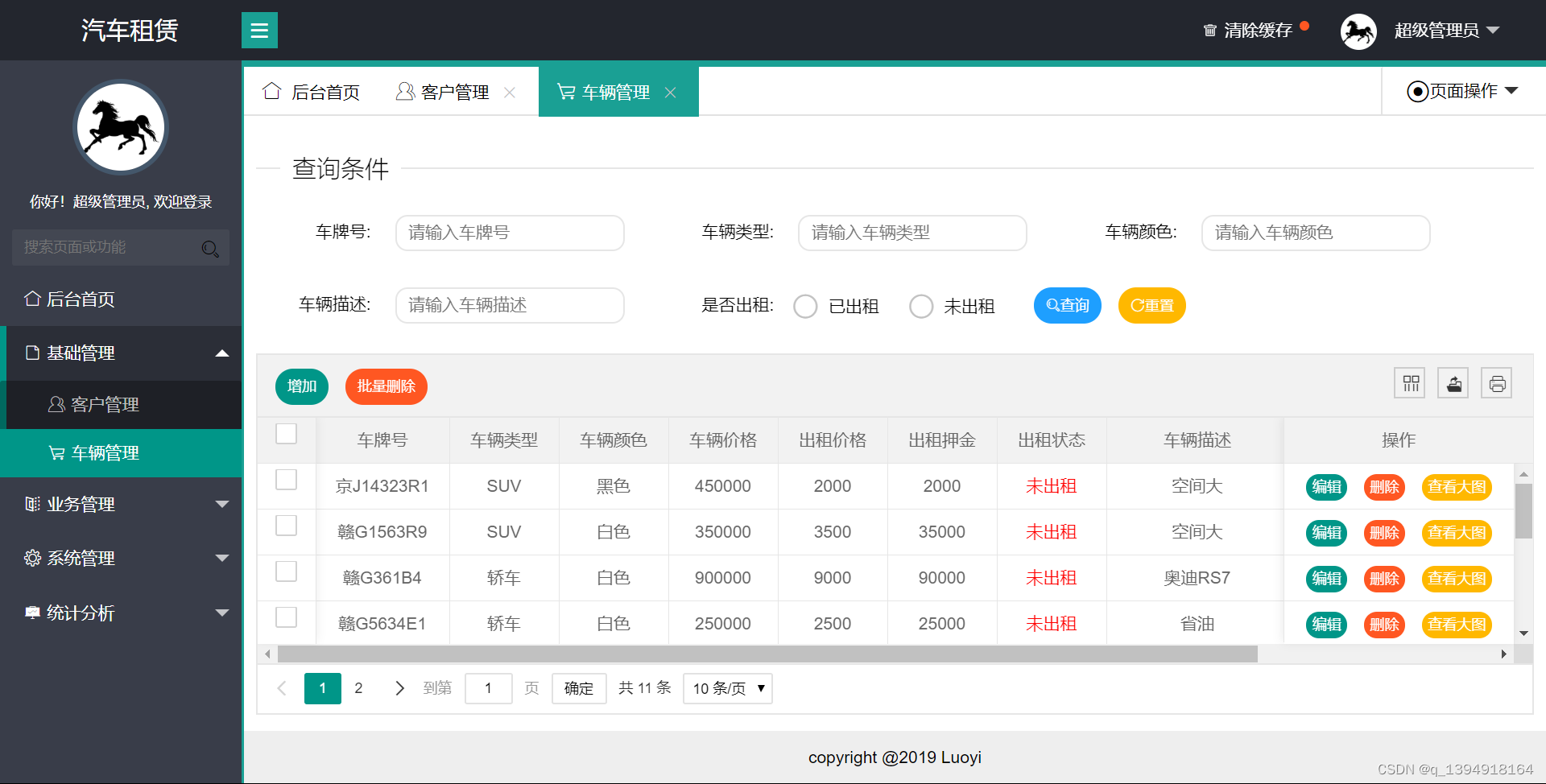Click the admin avatar horse icon
The height and width of the screenshot is (784, 1546).
(1358, 30)
